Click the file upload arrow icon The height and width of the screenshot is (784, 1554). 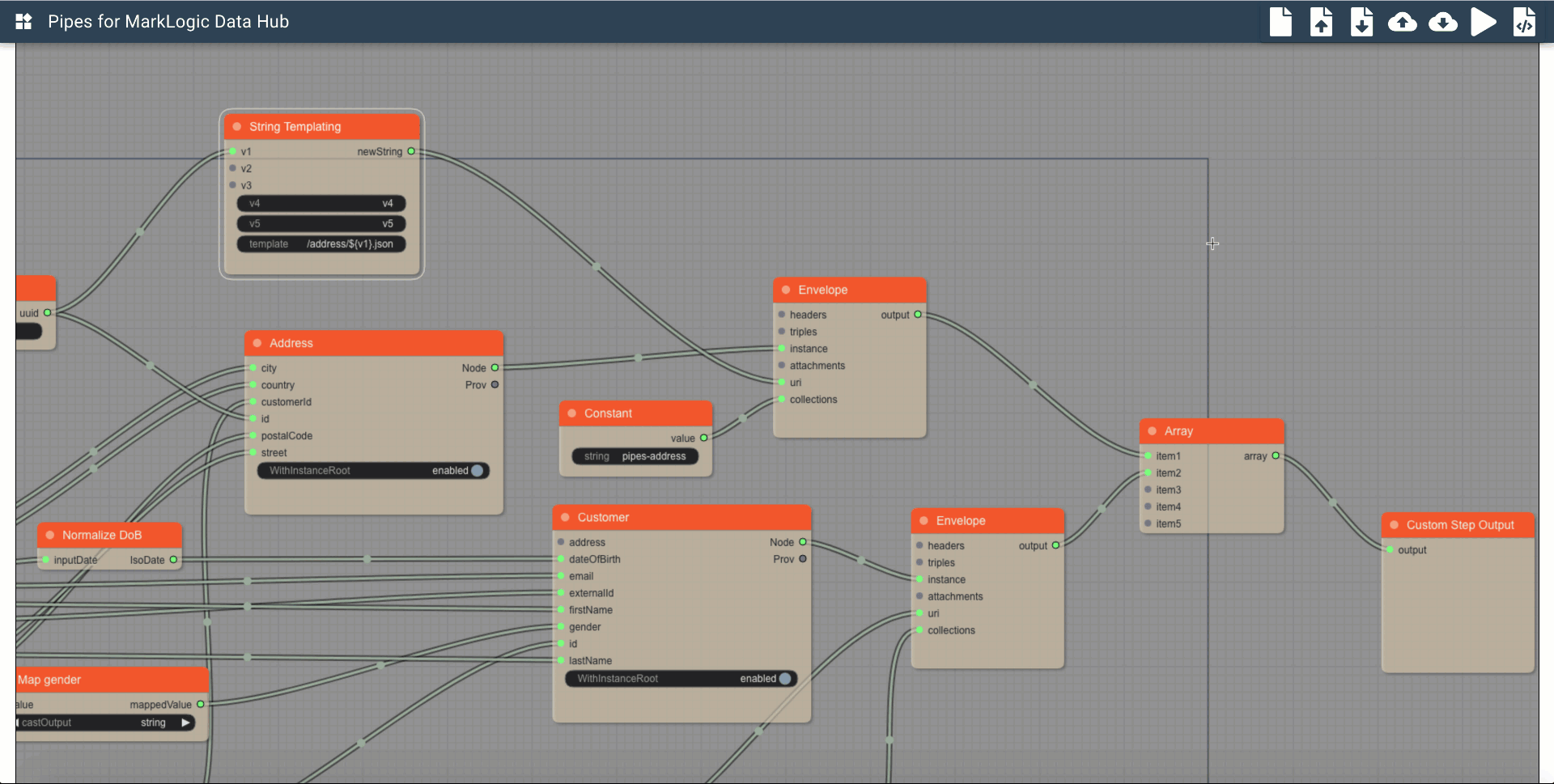click(1321, 22)
